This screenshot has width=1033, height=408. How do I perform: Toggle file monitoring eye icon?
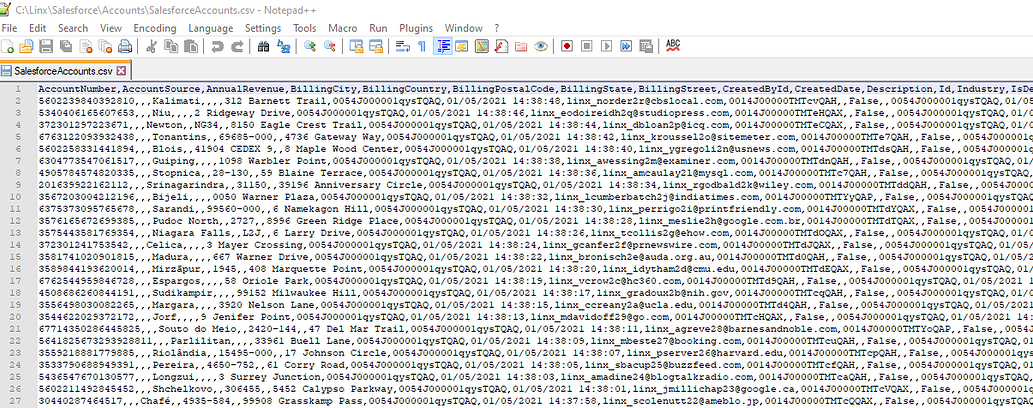tap(540, 46)
